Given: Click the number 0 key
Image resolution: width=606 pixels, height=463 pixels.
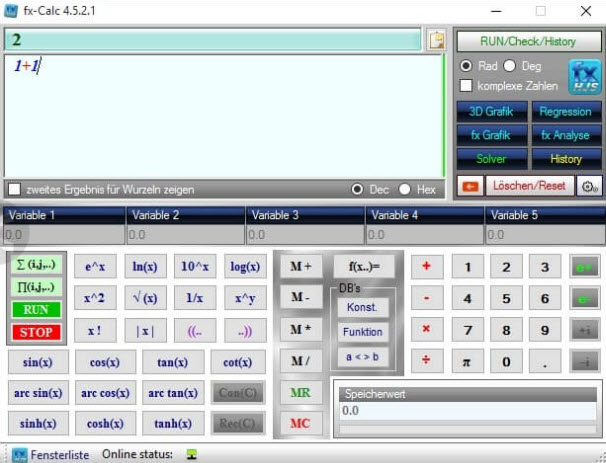Looking at the screenshot, I should (506, 362).
